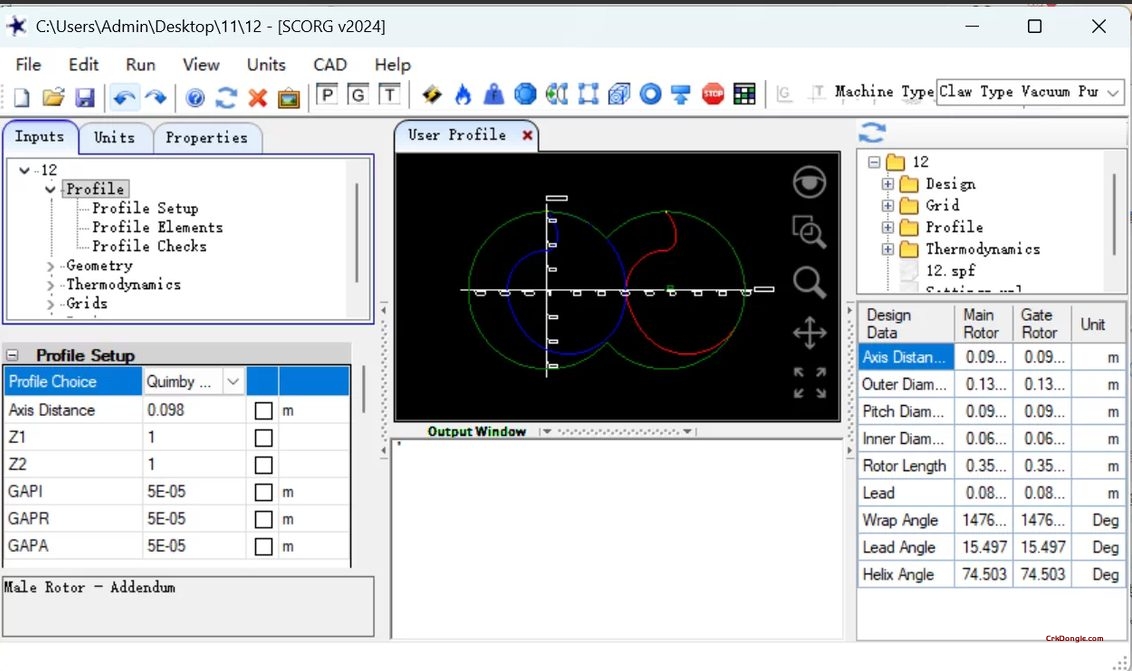This screenshot has width=1132, height=671.
Task: Click the rotor pair icon with green arrow
Action: (557, 94)
